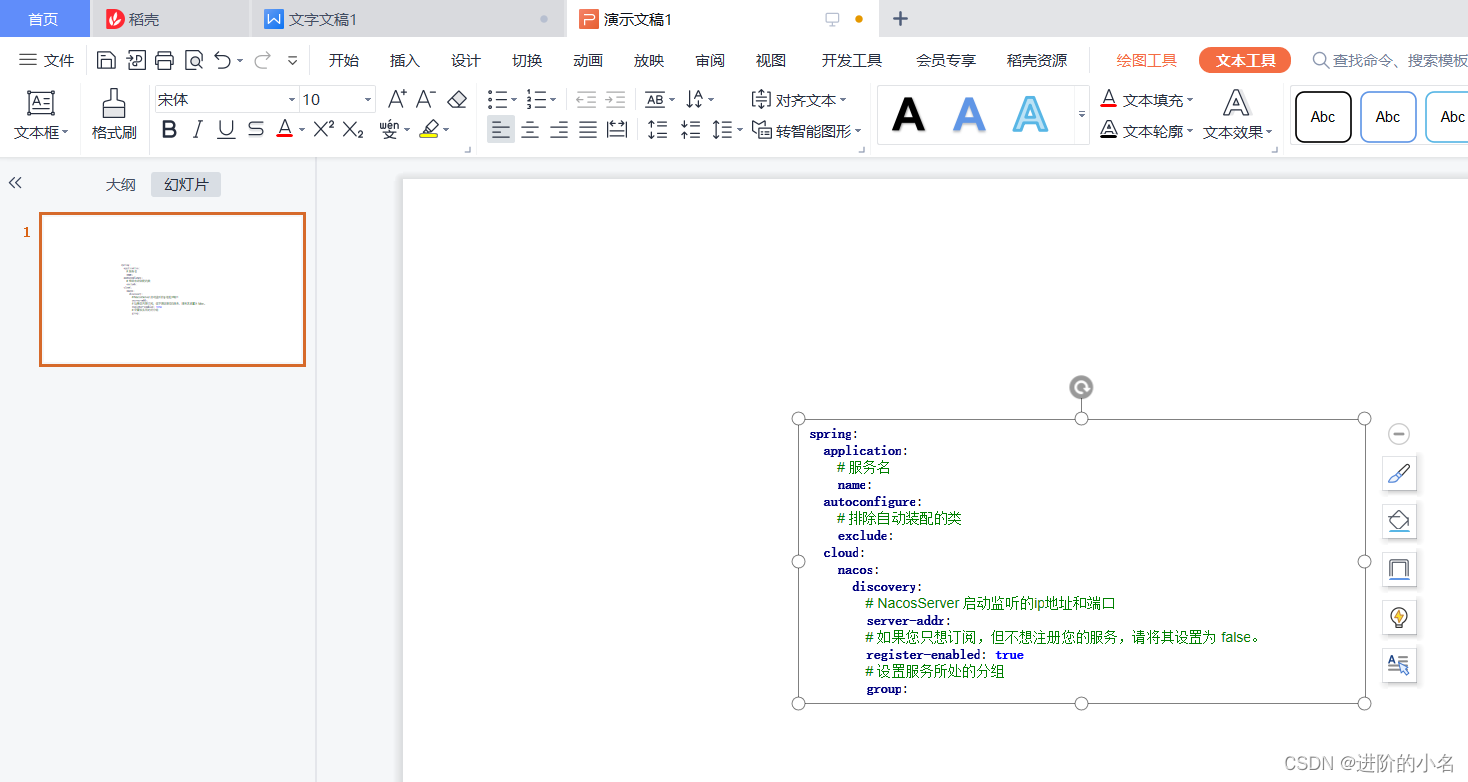1468x782 pixels.
Task: Select slide 1 thumbnail
Action: [x=172, y=289]
